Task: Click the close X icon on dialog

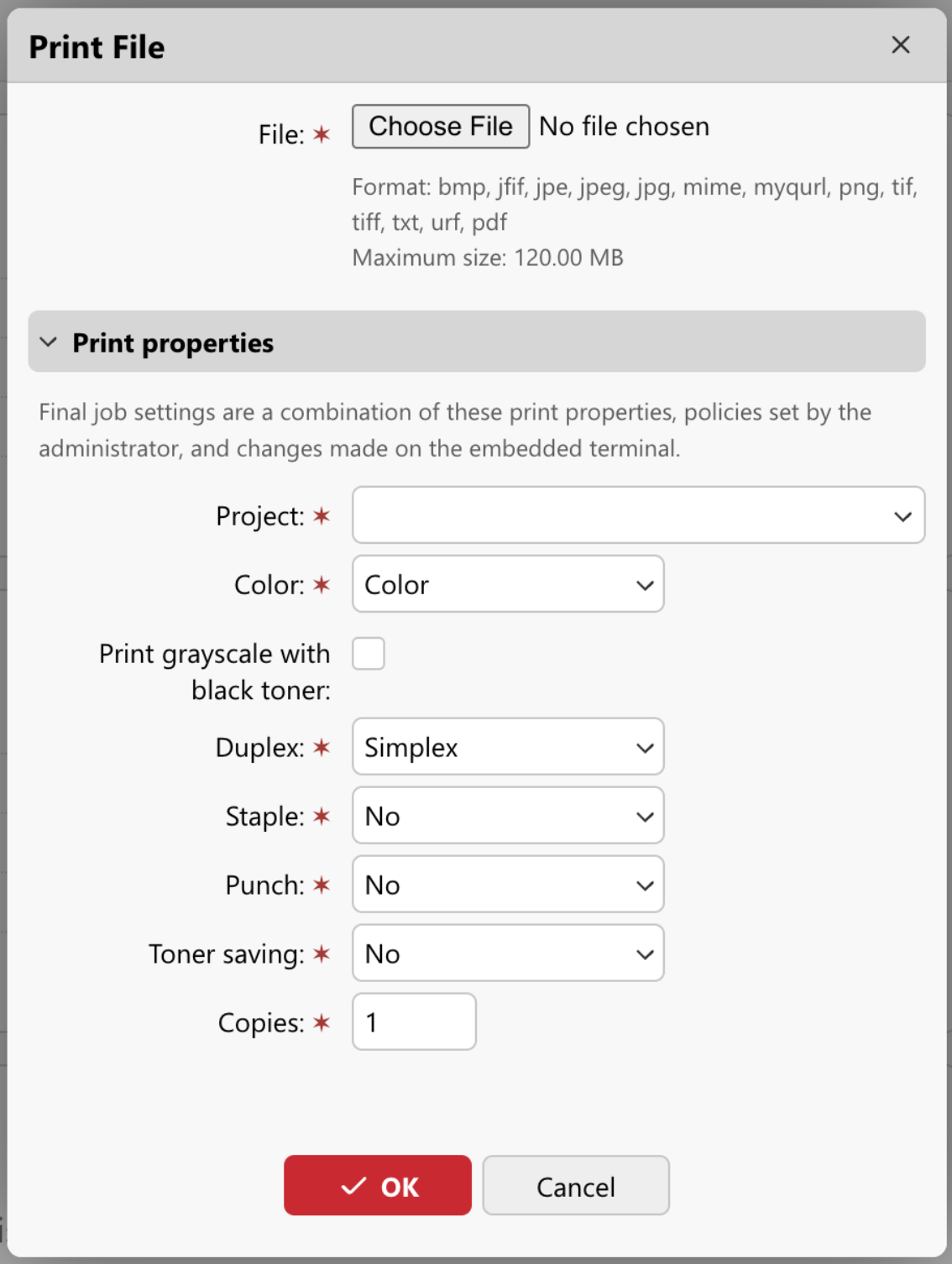Action: tap(900, 45)
